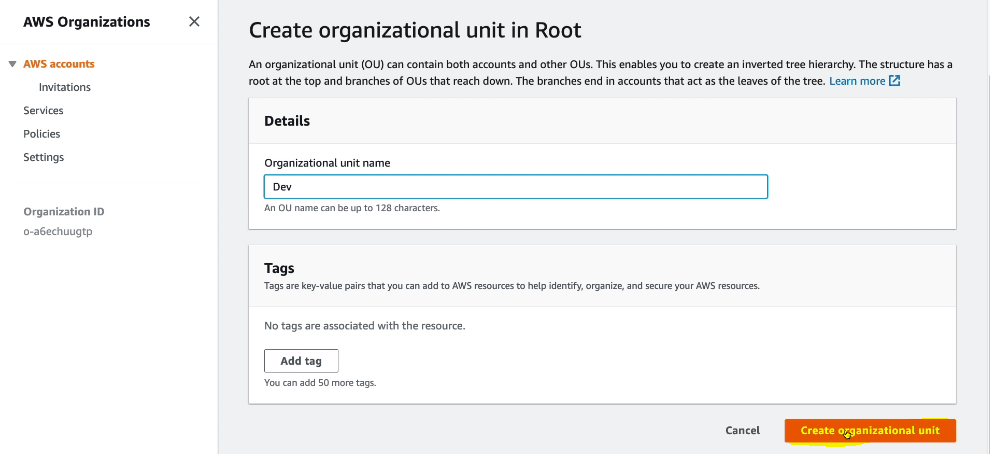Click the Details section header
The width and height of the screenshot is (990, 454).
coord(287,121)
